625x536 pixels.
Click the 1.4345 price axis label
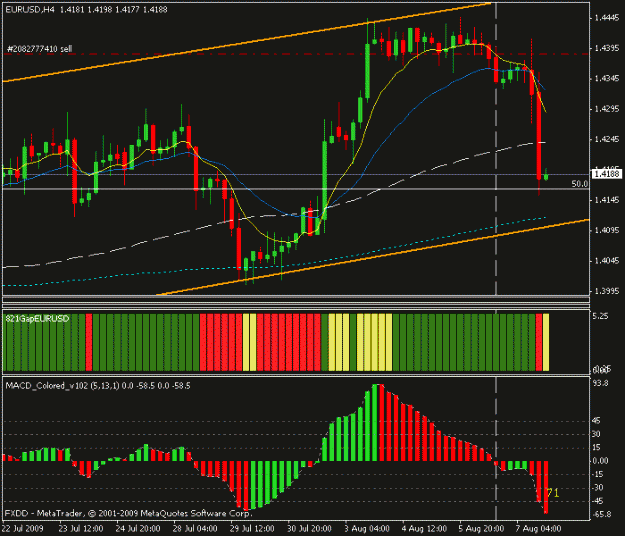pos(607,79)
